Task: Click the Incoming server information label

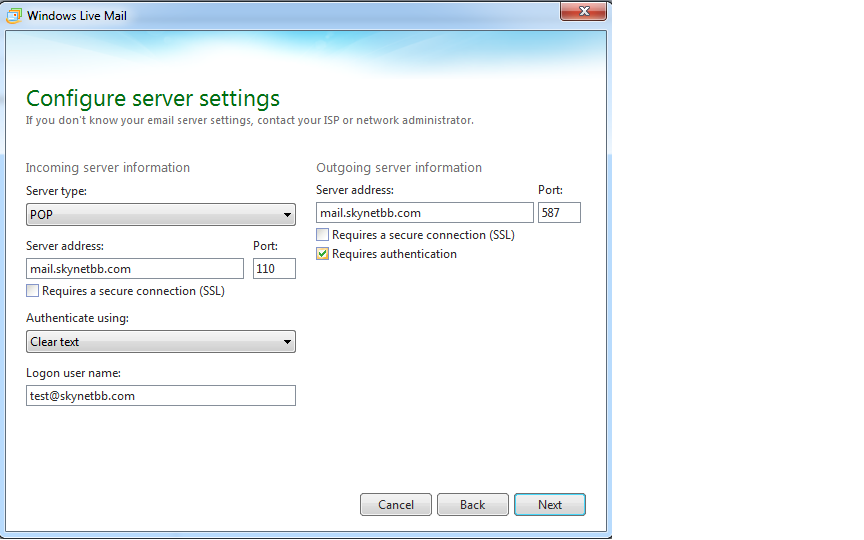Action: click(107, 168)
